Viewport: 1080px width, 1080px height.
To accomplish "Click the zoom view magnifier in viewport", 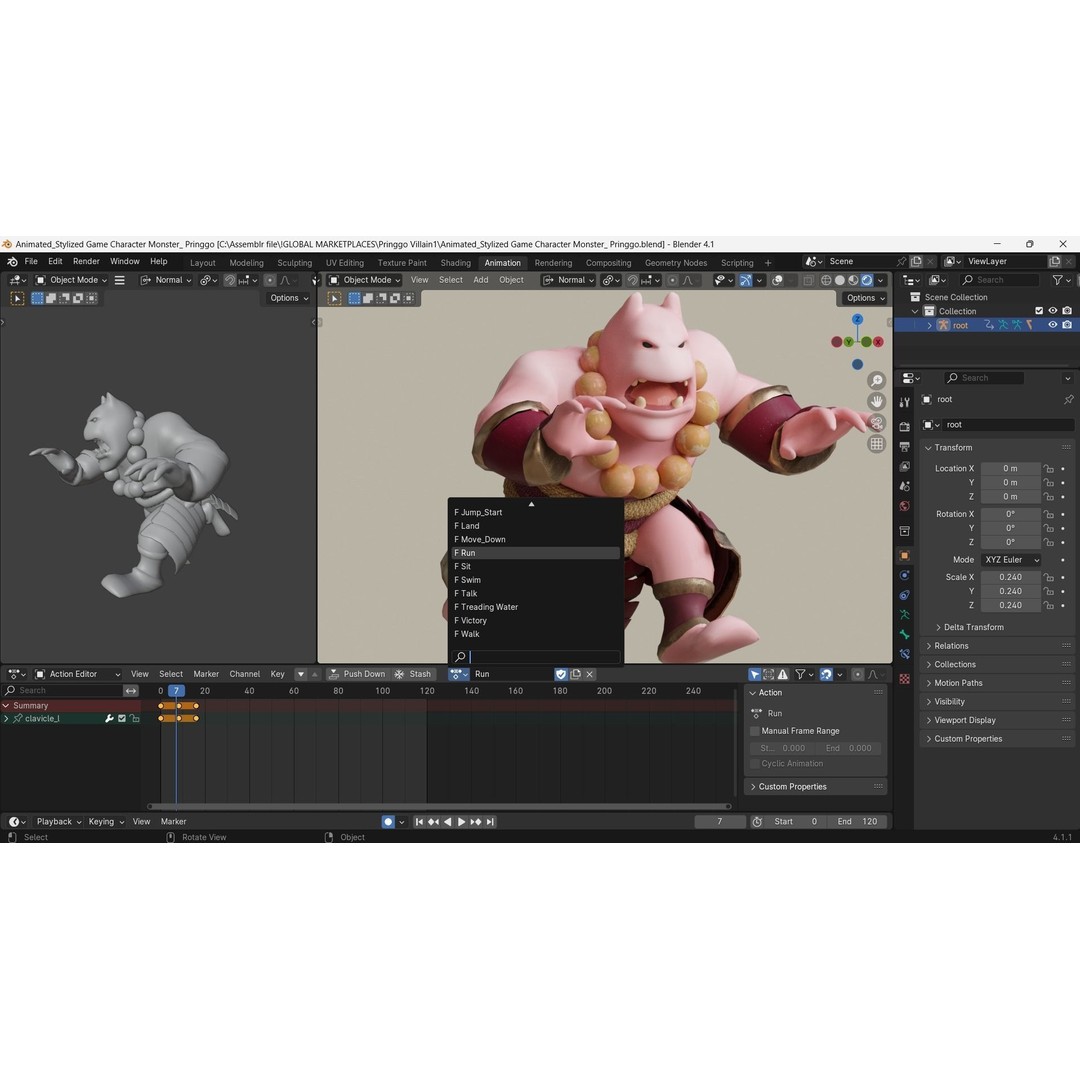I will tap(876, 380).
